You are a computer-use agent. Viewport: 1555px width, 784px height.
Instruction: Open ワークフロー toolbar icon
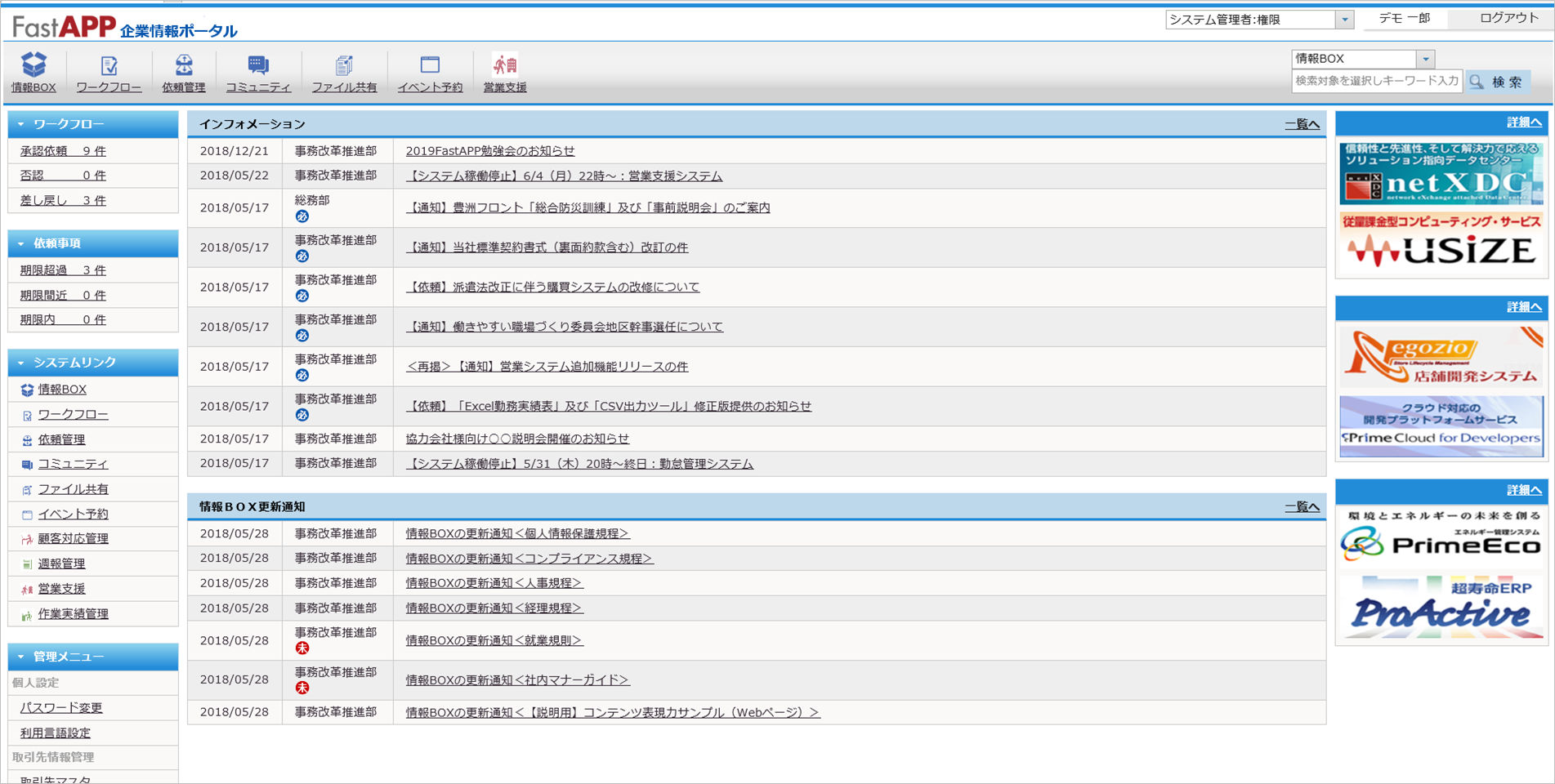coord(109,72)
